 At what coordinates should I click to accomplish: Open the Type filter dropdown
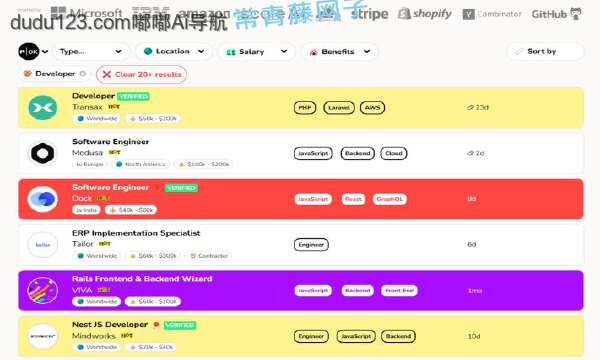[90, 51]
